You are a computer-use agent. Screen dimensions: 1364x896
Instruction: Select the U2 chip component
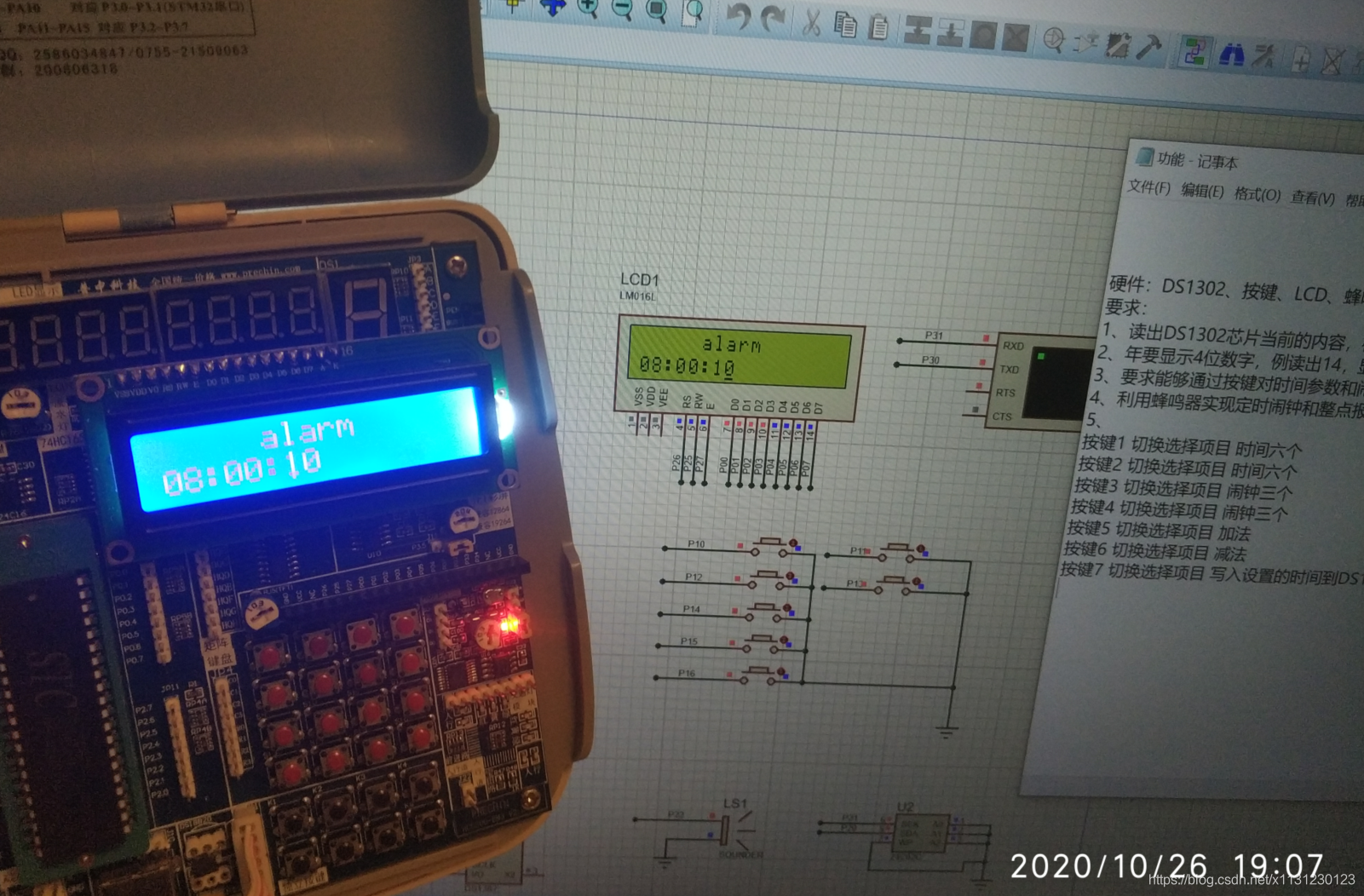(920, 832)
